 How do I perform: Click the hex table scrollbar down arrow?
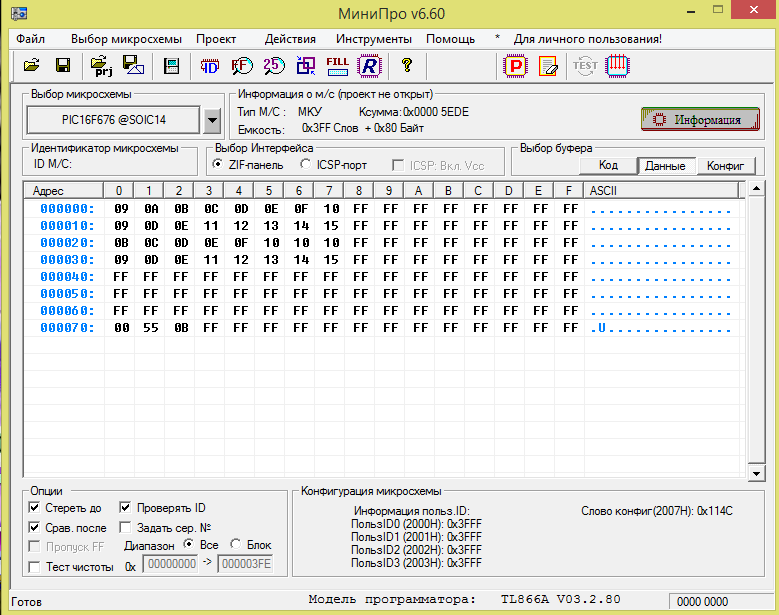pos(755,474)
